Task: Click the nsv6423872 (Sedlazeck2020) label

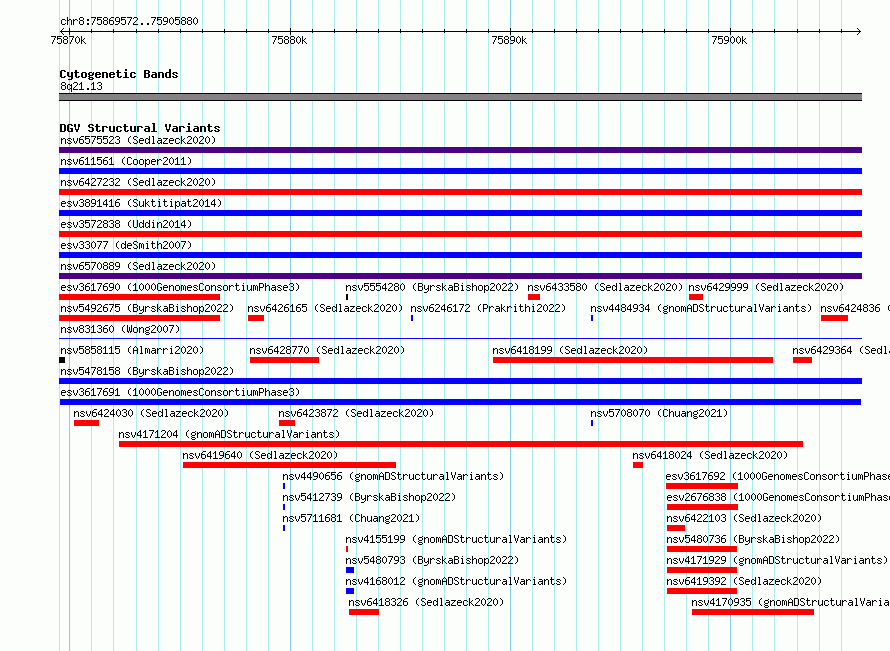Action: [356, 413]
